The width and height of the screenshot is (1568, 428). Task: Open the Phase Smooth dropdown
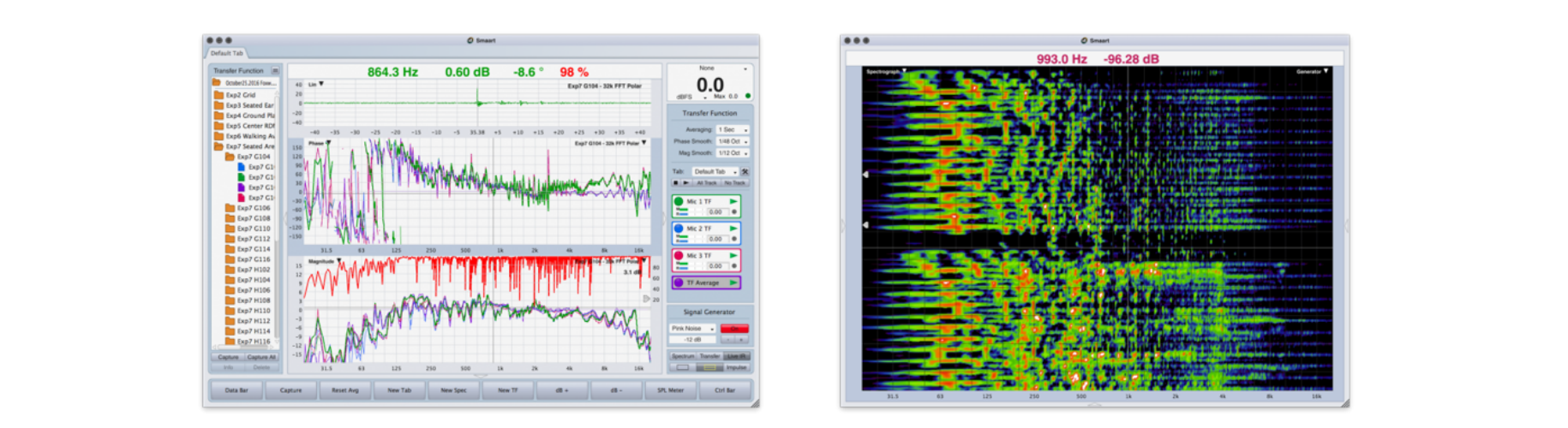[733, 141]
